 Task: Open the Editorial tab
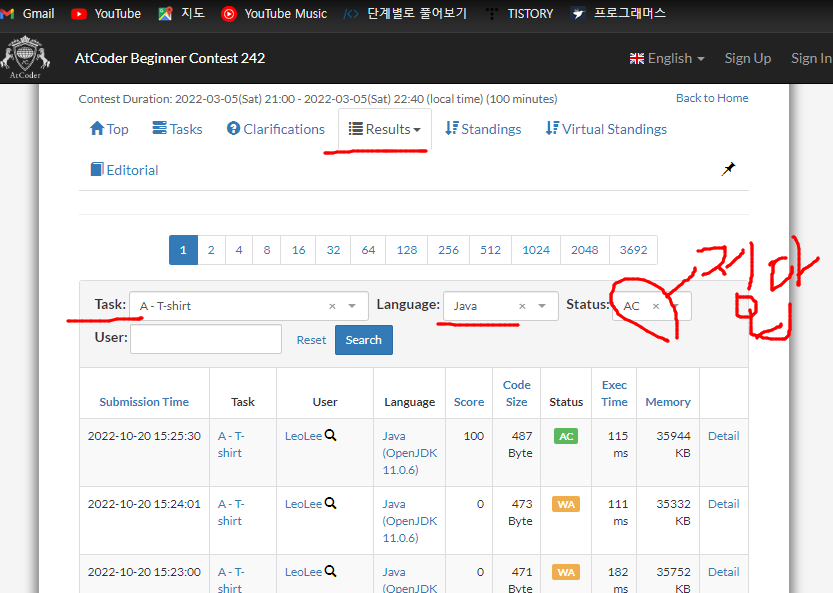click(x=124, y=170)
